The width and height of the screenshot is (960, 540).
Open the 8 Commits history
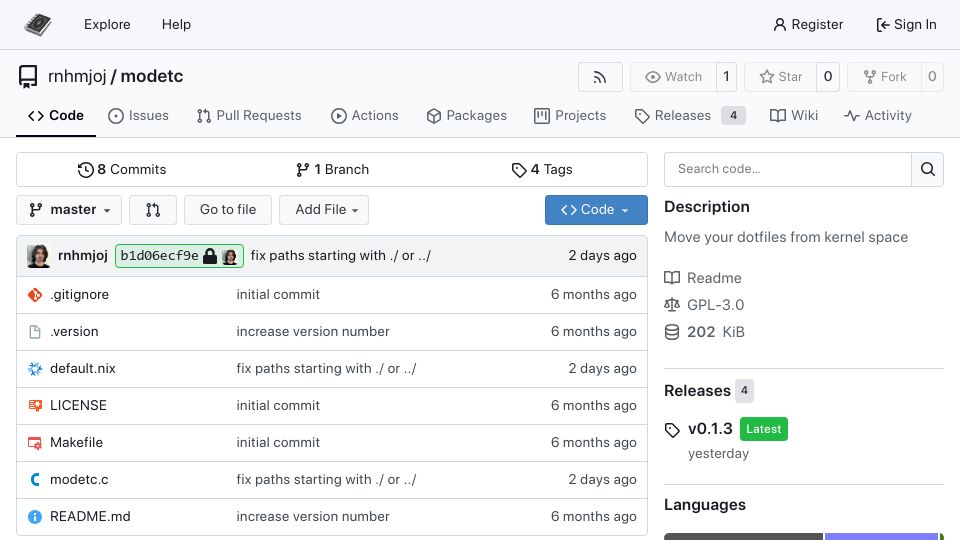click(122, 170)
